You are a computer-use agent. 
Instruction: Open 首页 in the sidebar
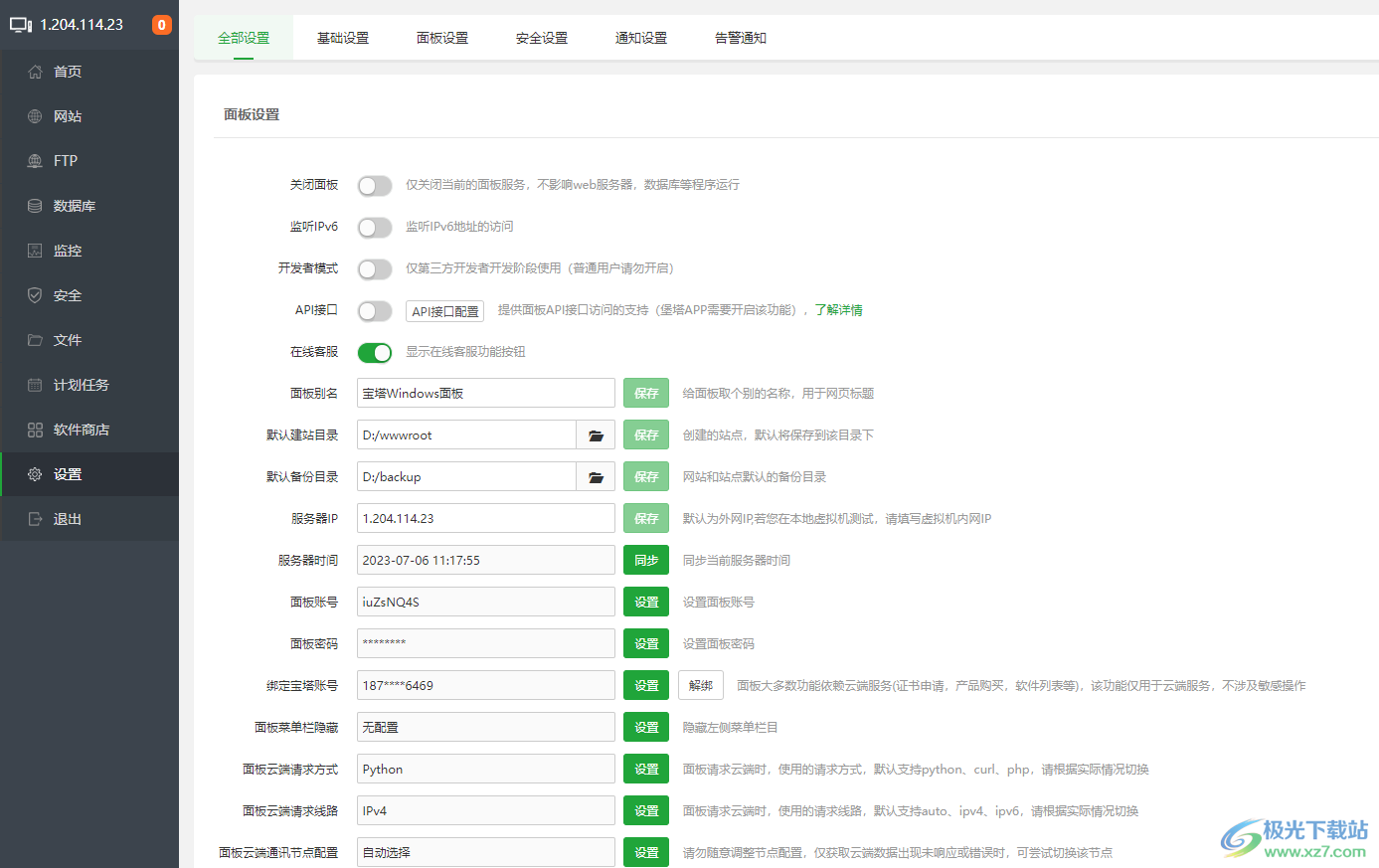pos(89,72)
